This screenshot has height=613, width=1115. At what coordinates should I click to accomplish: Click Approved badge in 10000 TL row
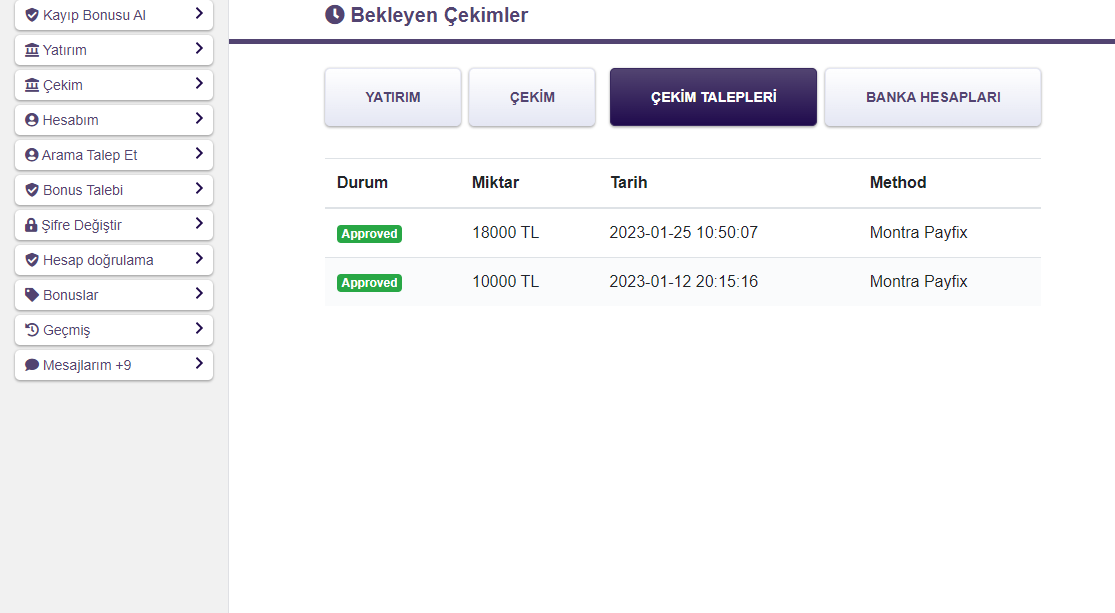tap(369, 282)
